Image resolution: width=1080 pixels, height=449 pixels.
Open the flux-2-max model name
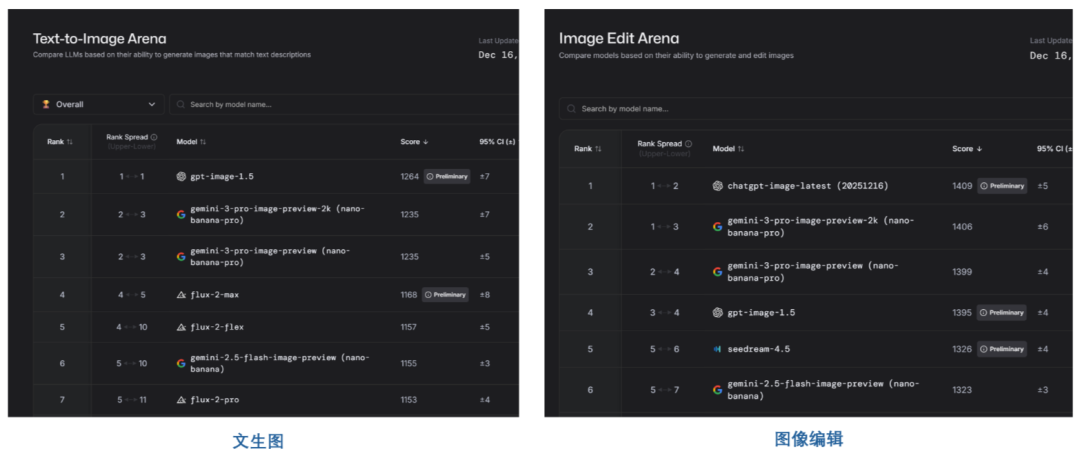(214, 295)
